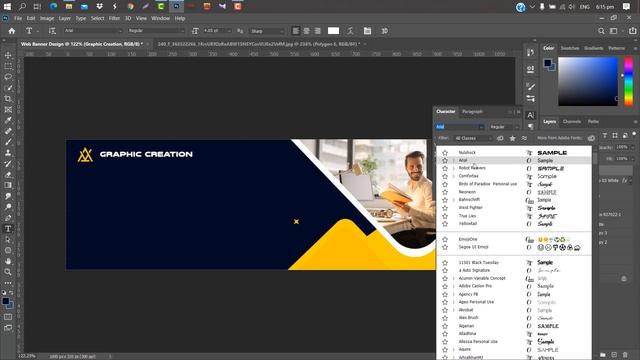Select the Move tool

pyautogui.click(x=8, y=55)
